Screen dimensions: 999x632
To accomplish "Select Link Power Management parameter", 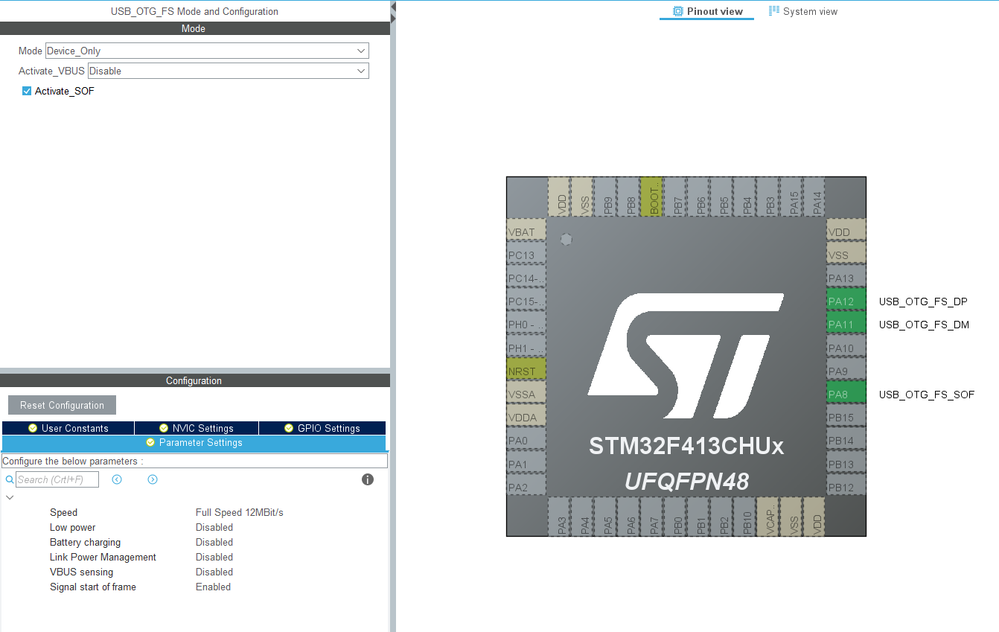I will 103,557.
